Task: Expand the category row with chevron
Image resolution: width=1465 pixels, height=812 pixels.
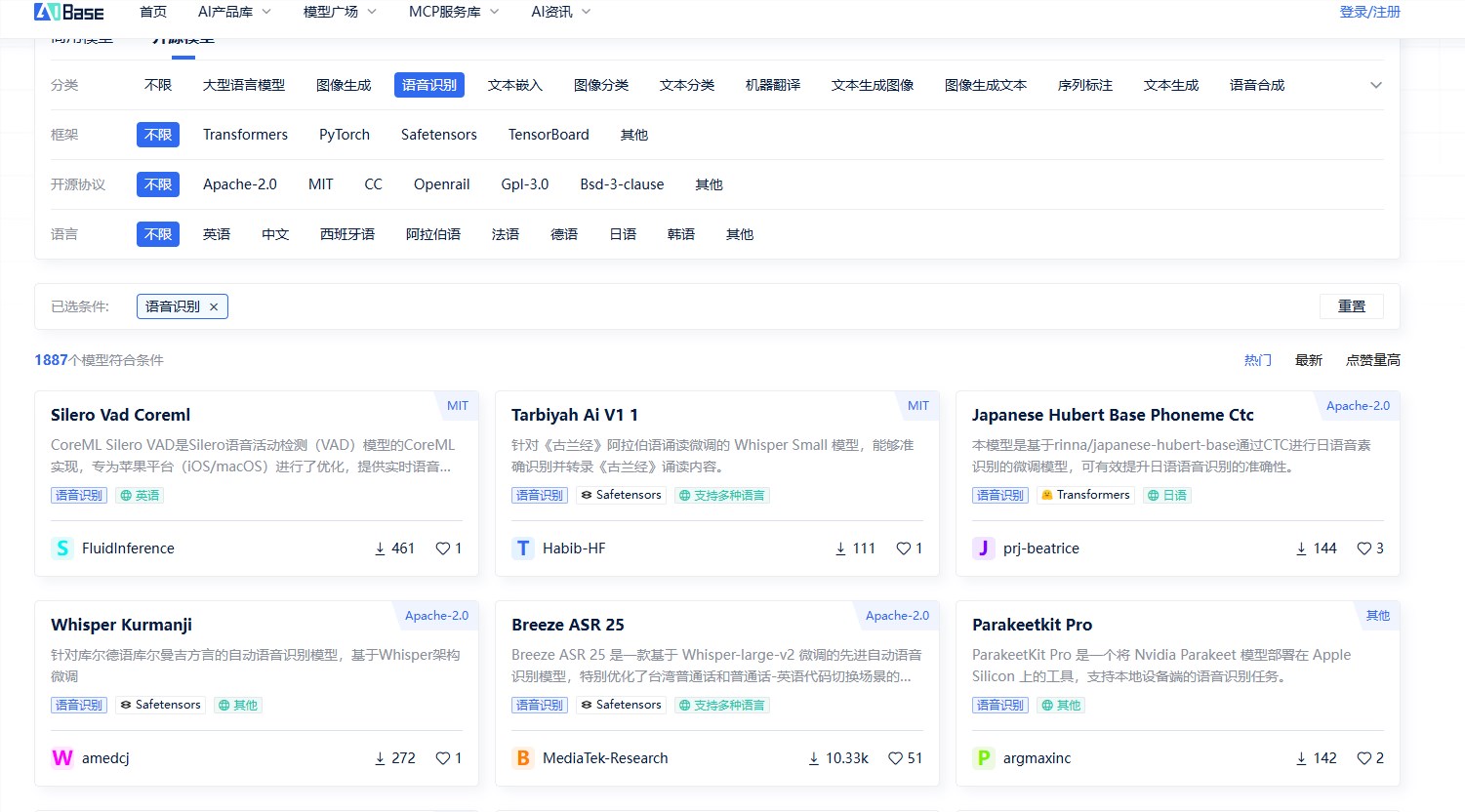Action: pos(1375,85)
